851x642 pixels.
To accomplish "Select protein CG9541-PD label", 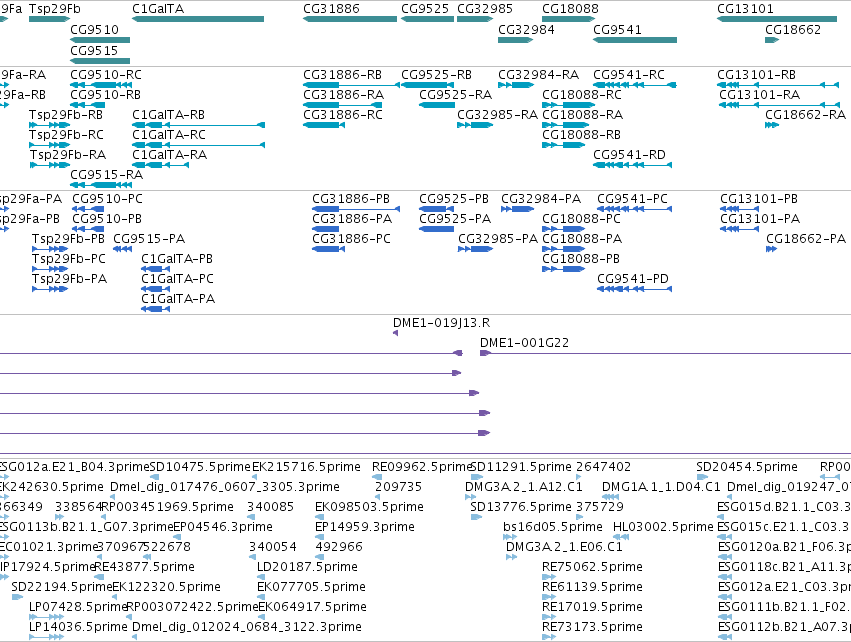I will pos(633,279).
